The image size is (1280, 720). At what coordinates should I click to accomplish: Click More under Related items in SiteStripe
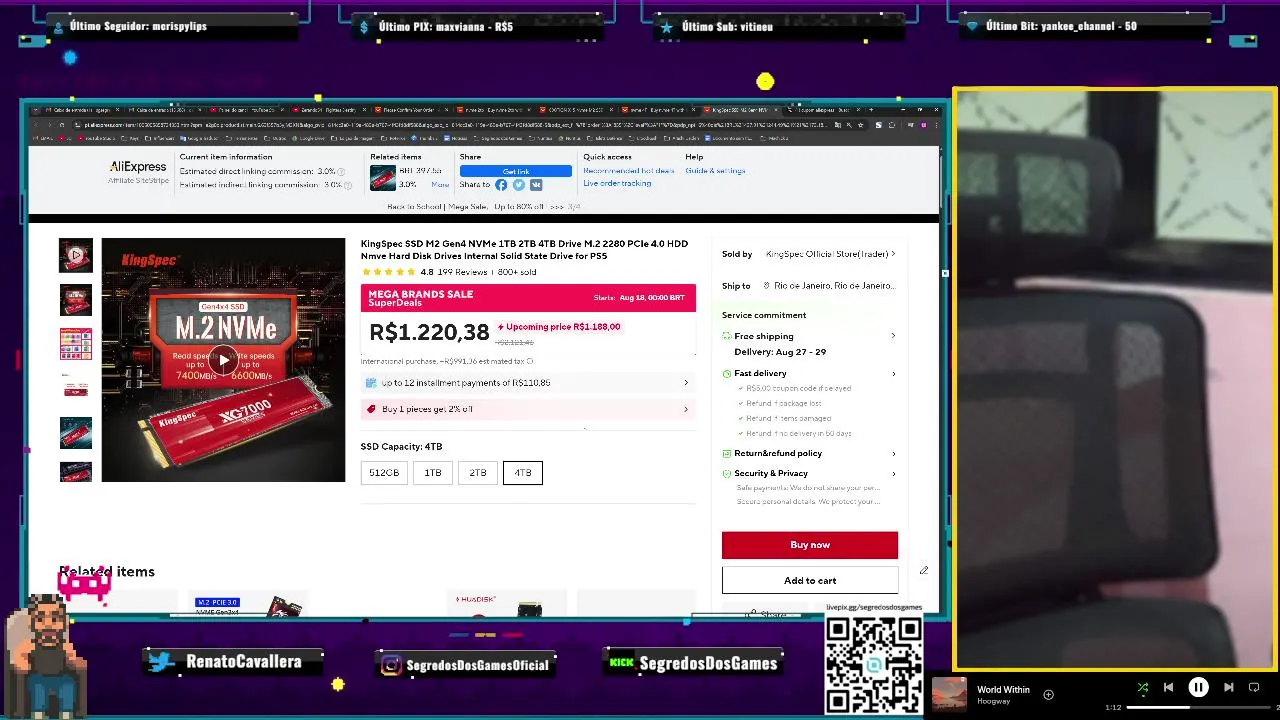[440, 185]
